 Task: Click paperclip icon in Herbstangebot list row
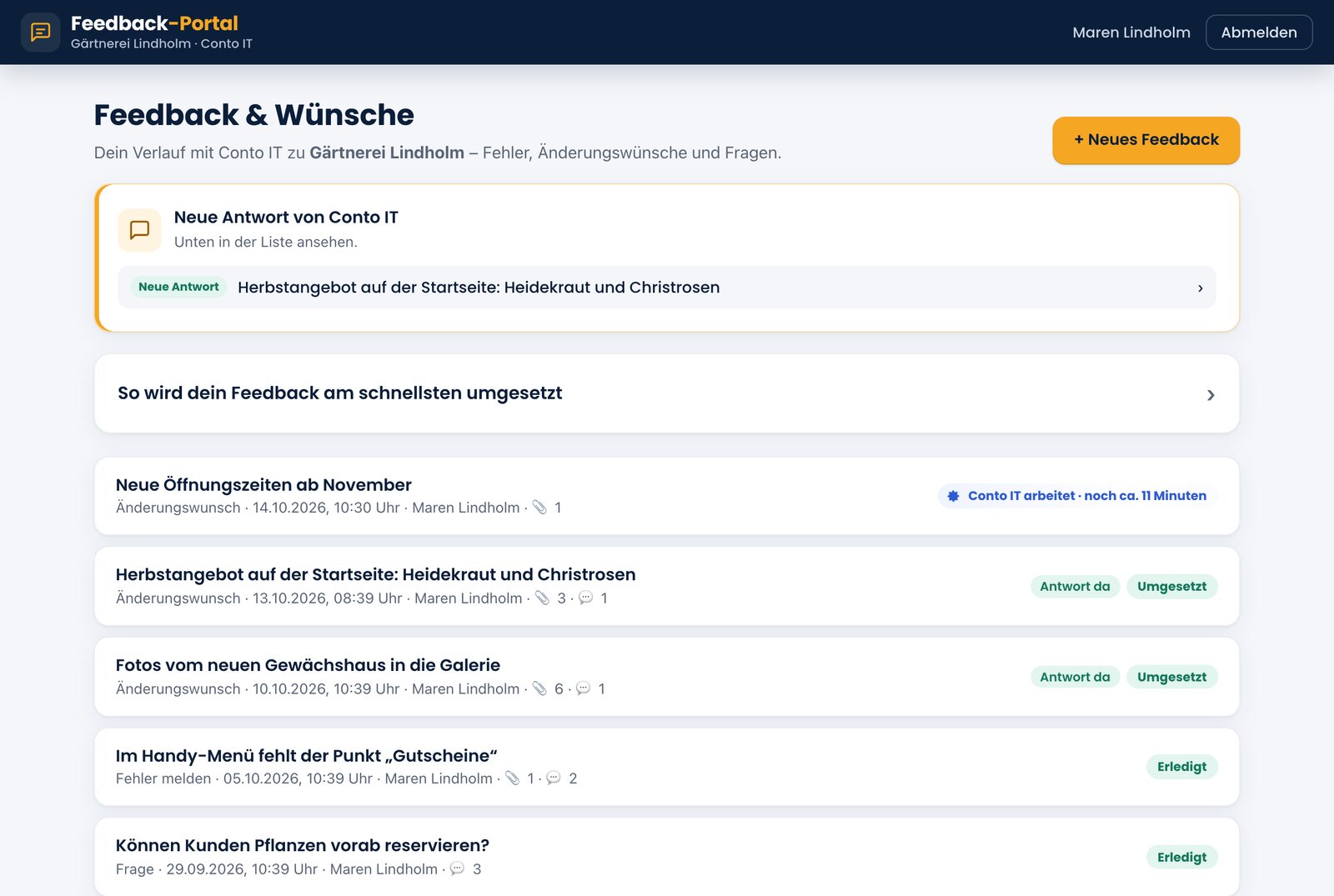[x=542, y=598]
